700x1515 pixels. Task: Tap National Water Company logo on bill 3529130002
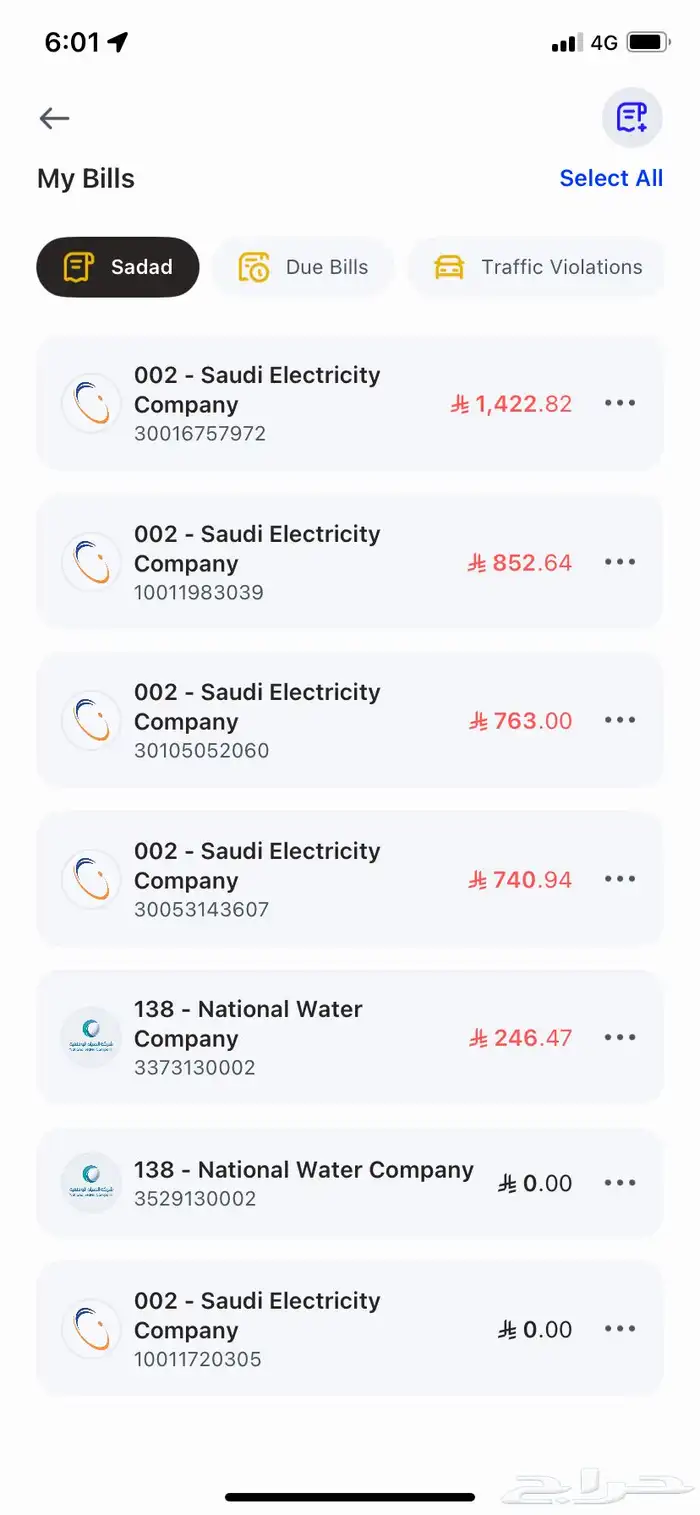pos(91,1183)
